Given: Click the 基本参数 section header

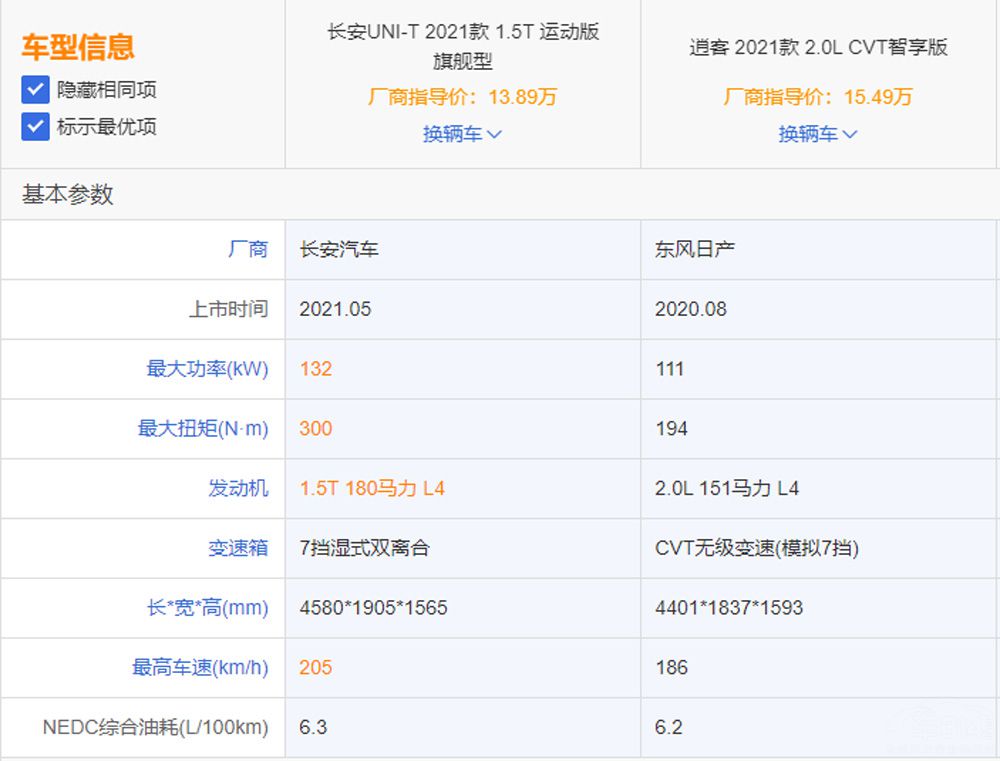Looking at the screenshot, I should [68, 195].
